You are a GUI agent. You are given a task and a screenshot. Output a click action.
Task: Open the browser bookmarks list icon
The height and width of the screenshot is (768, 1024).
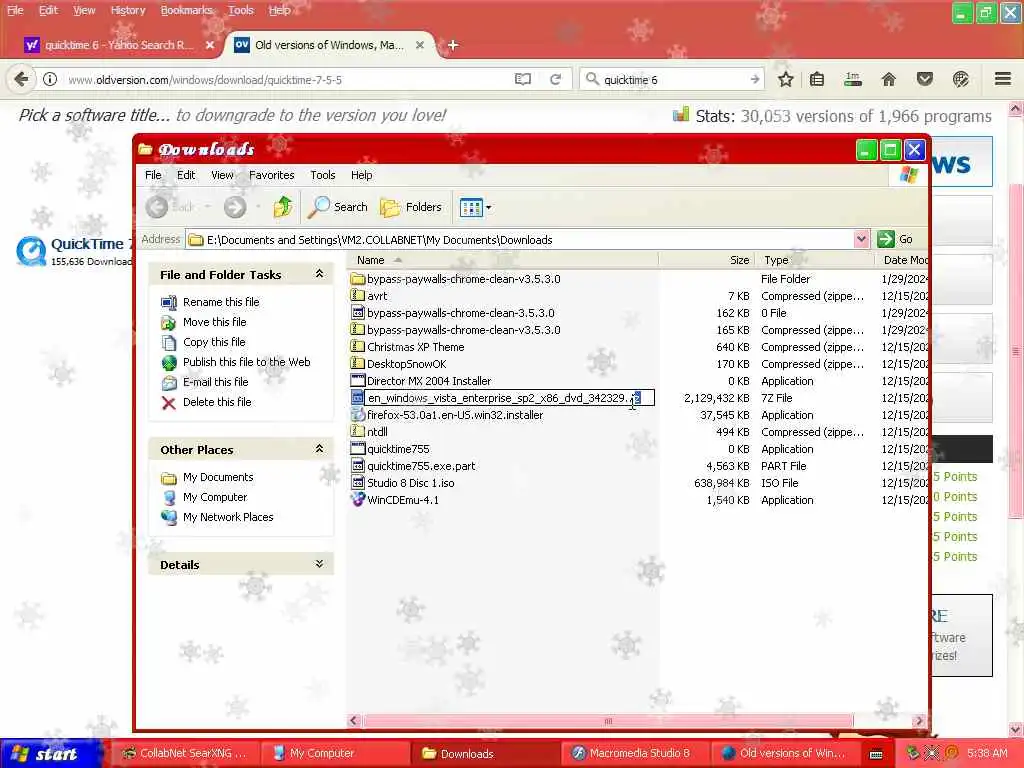point(817,79)
